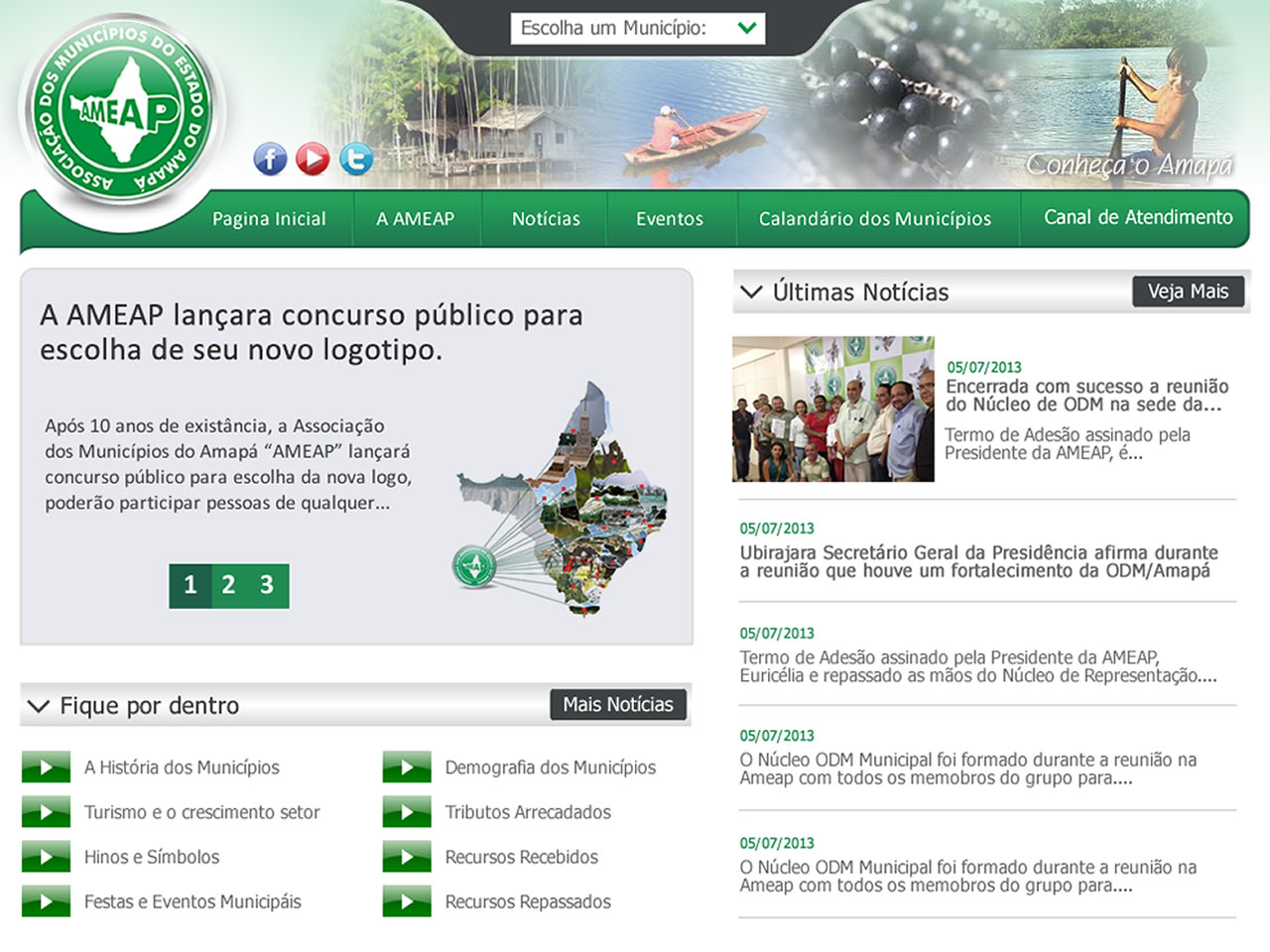Click the Twitter icon

click(x=356, y=159)
